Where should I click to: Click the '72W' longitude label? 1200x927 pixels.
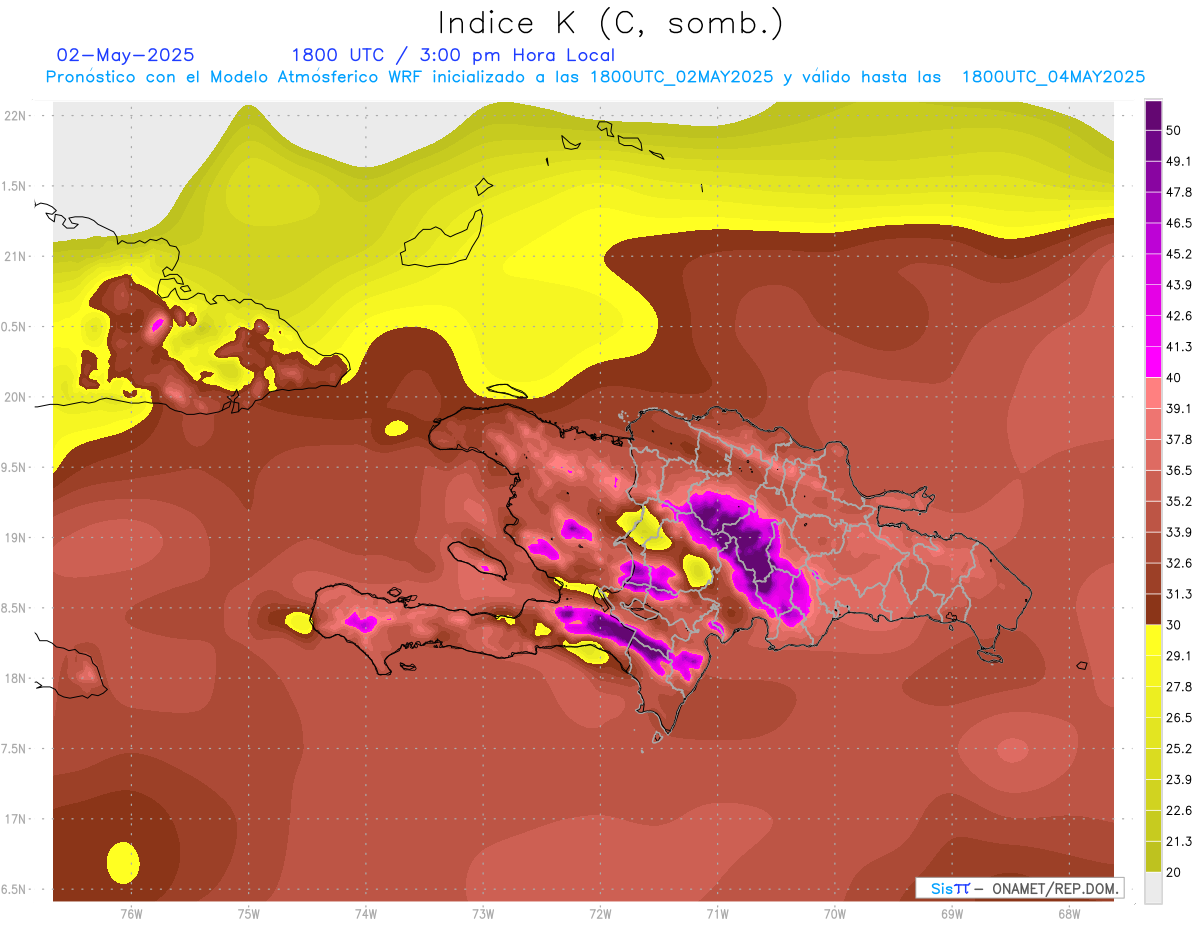pos(600,914)
